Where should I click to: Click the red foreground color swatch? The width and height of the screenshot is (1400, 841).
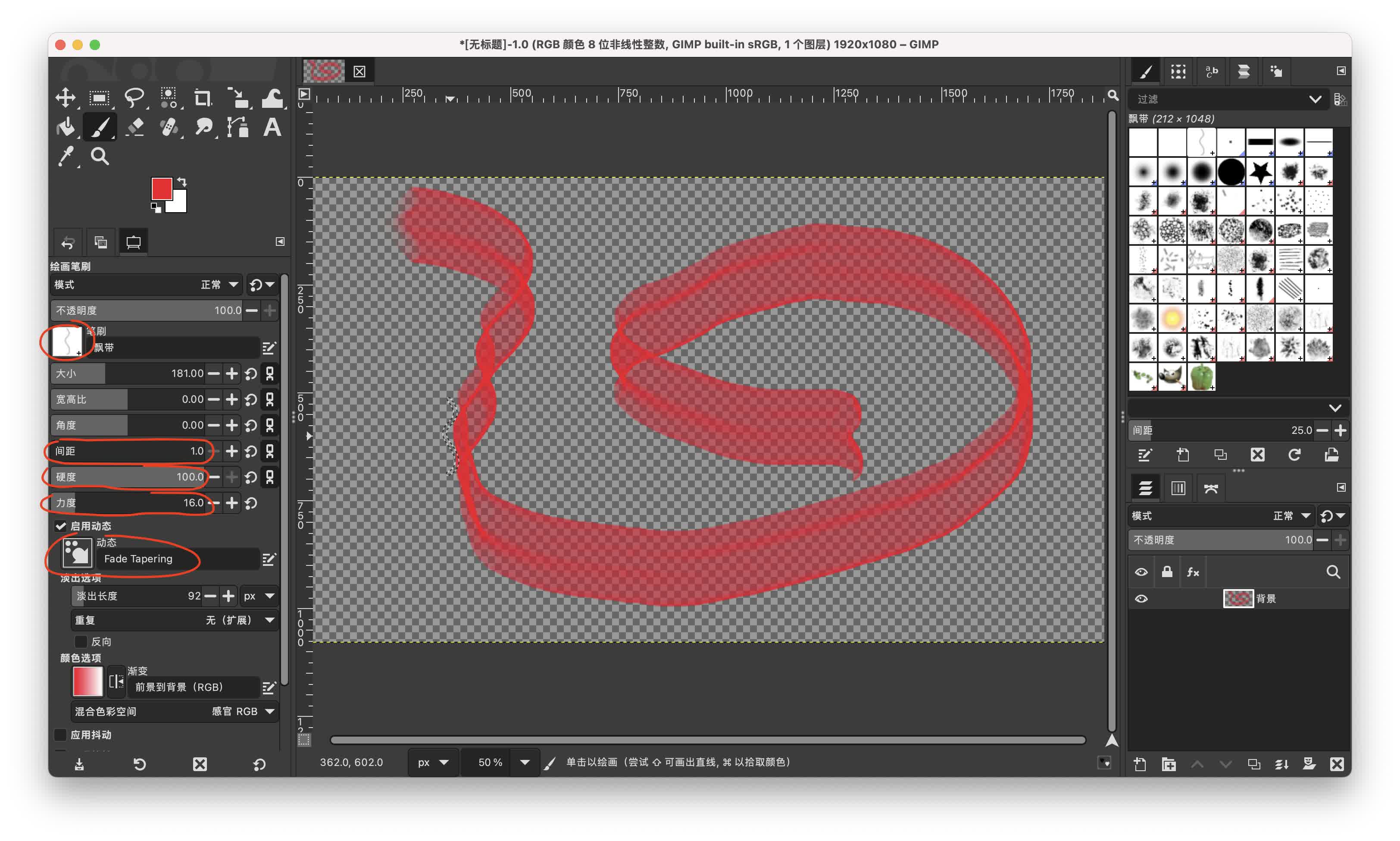pos(161,189)
